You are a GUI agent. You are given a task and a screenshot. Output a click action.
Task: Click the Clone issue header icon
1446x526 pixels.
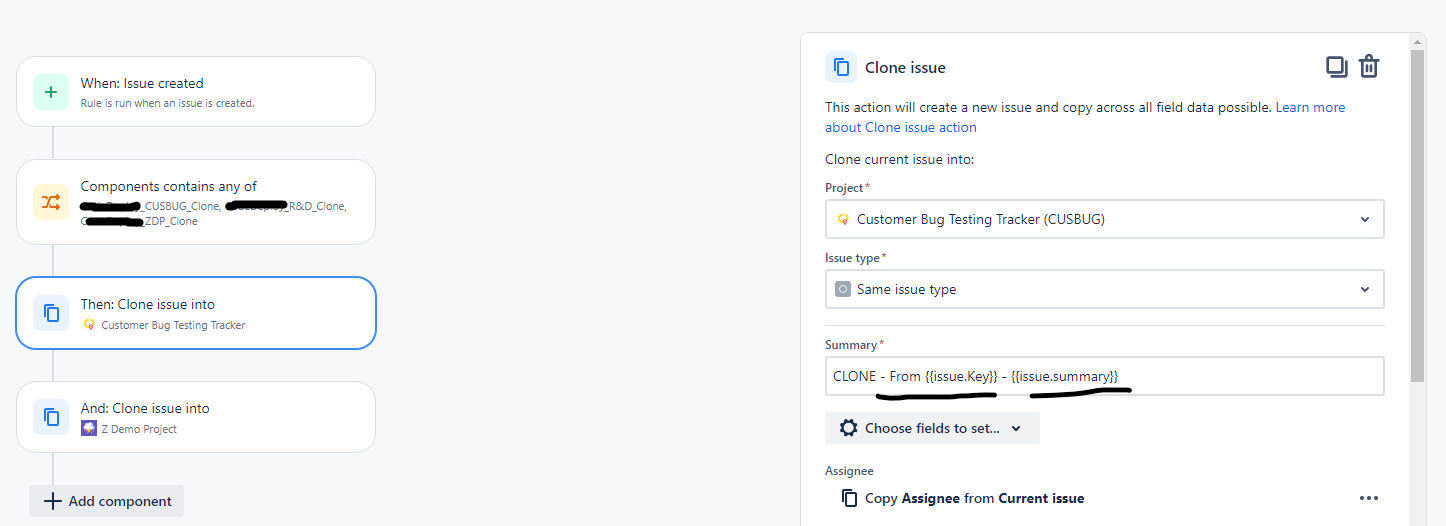click(841, 67)
